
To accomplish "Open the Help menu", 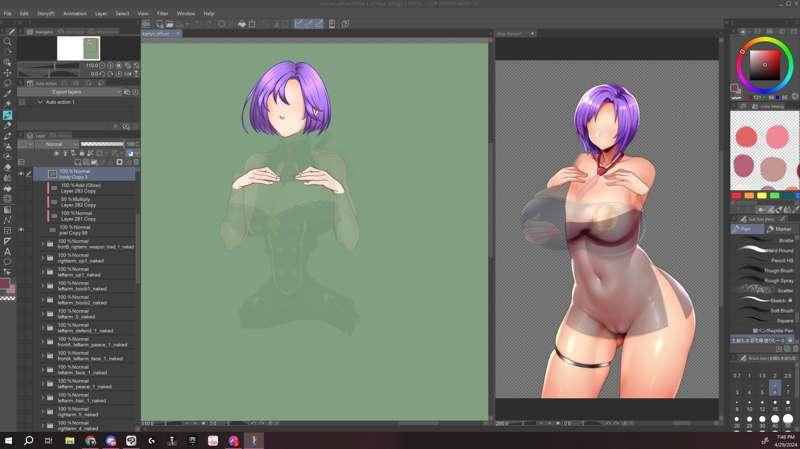I will coord(209,13).
